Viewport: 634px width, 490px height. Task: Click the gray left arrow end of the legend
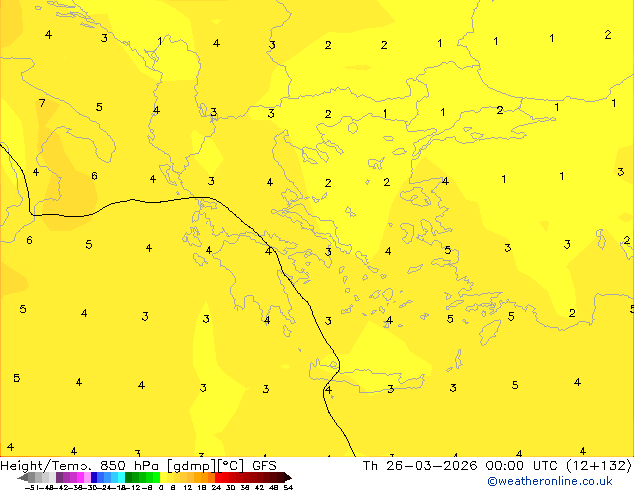[x=23, y=477]
